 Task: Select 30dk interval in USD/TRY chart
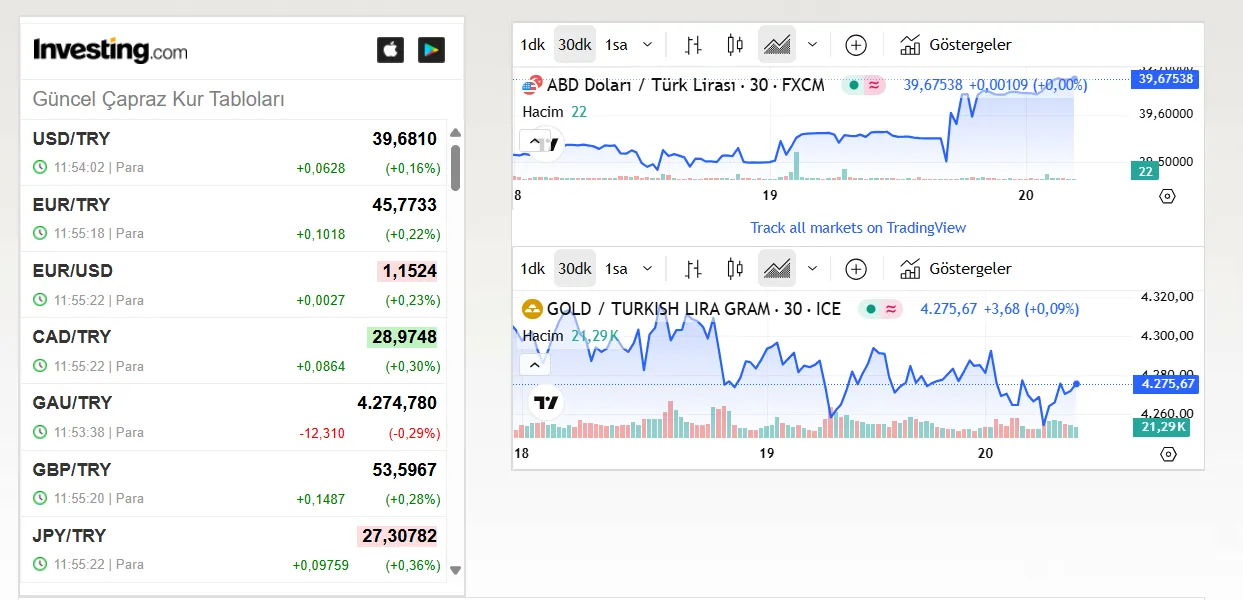575,44
